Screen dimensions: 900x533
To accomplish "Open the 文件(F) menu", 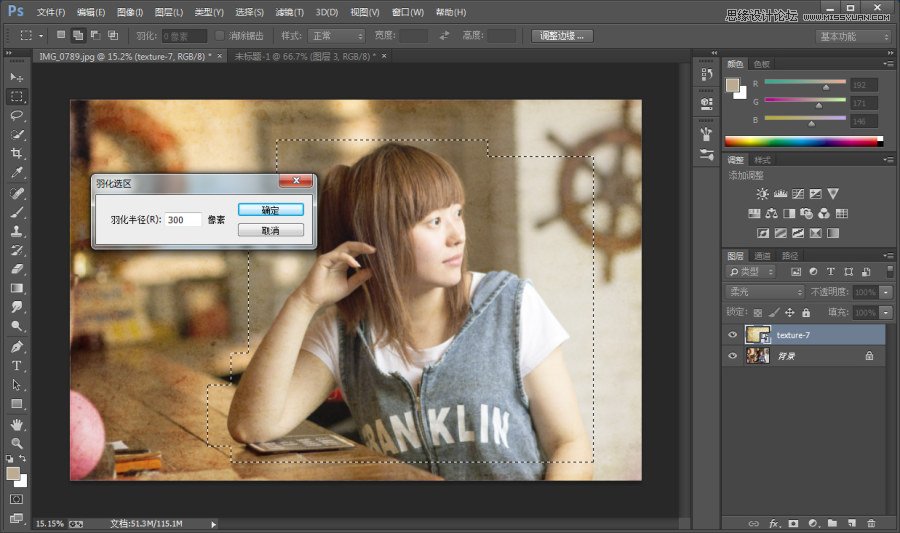I will (x=51, y=12).
